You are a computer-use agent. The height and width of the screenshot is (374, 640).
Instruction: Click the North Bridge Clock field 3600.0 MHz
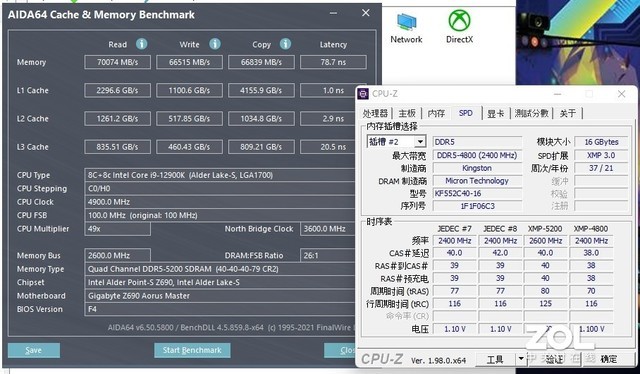click(x=328, y=229)
